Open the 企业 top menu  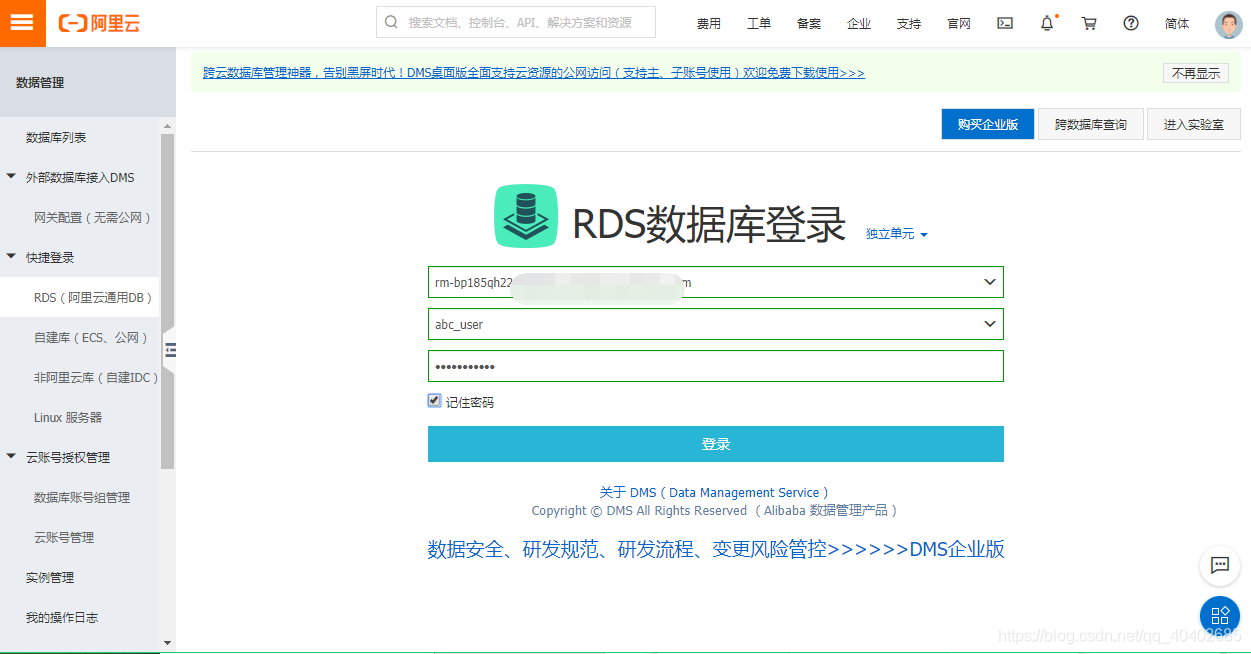[x=859, y=23]
